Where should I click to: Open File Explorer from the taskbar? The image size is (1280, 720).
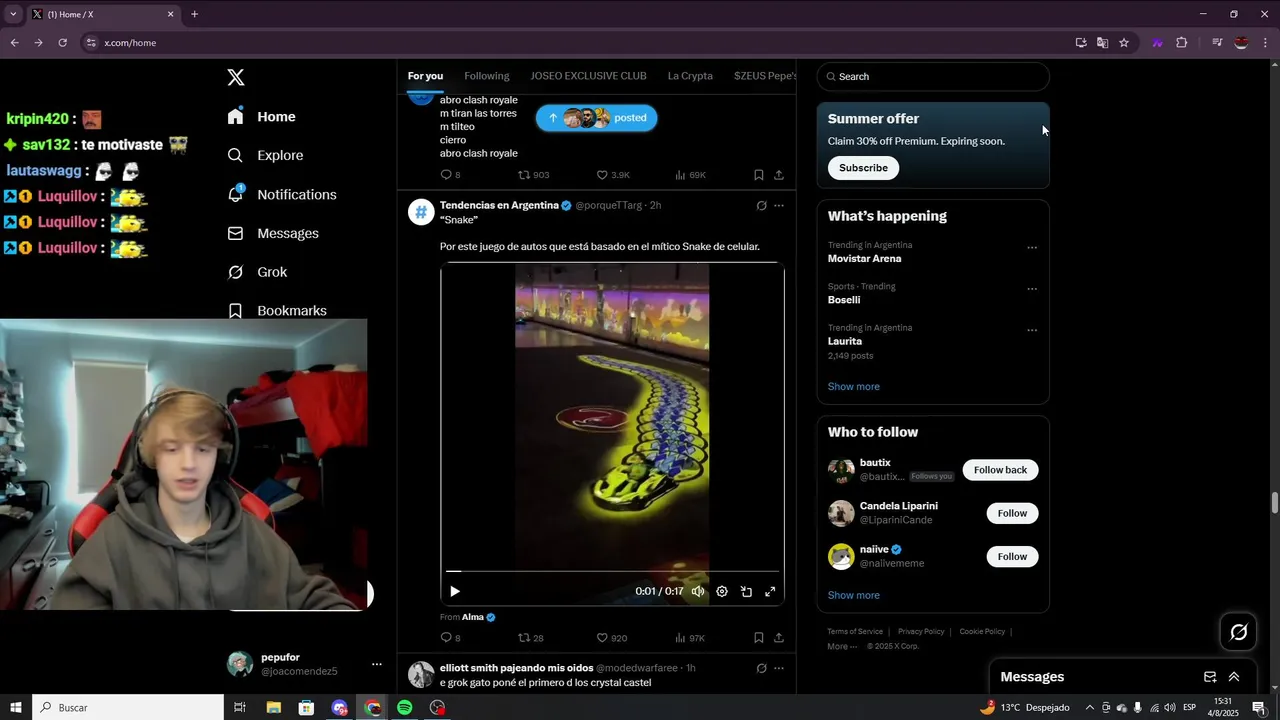pyautogui.click(x=273, y=707)
